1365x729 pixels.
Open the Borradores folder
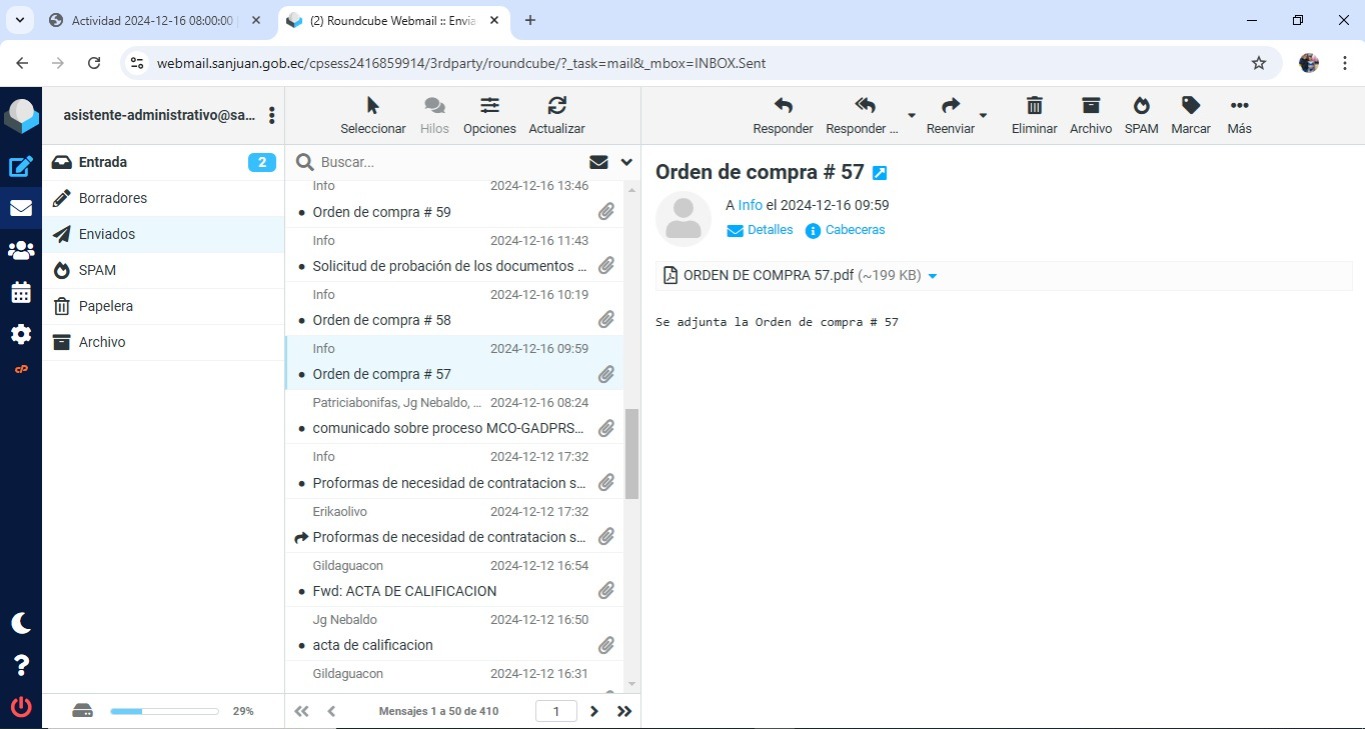click(x=113, y=198)
